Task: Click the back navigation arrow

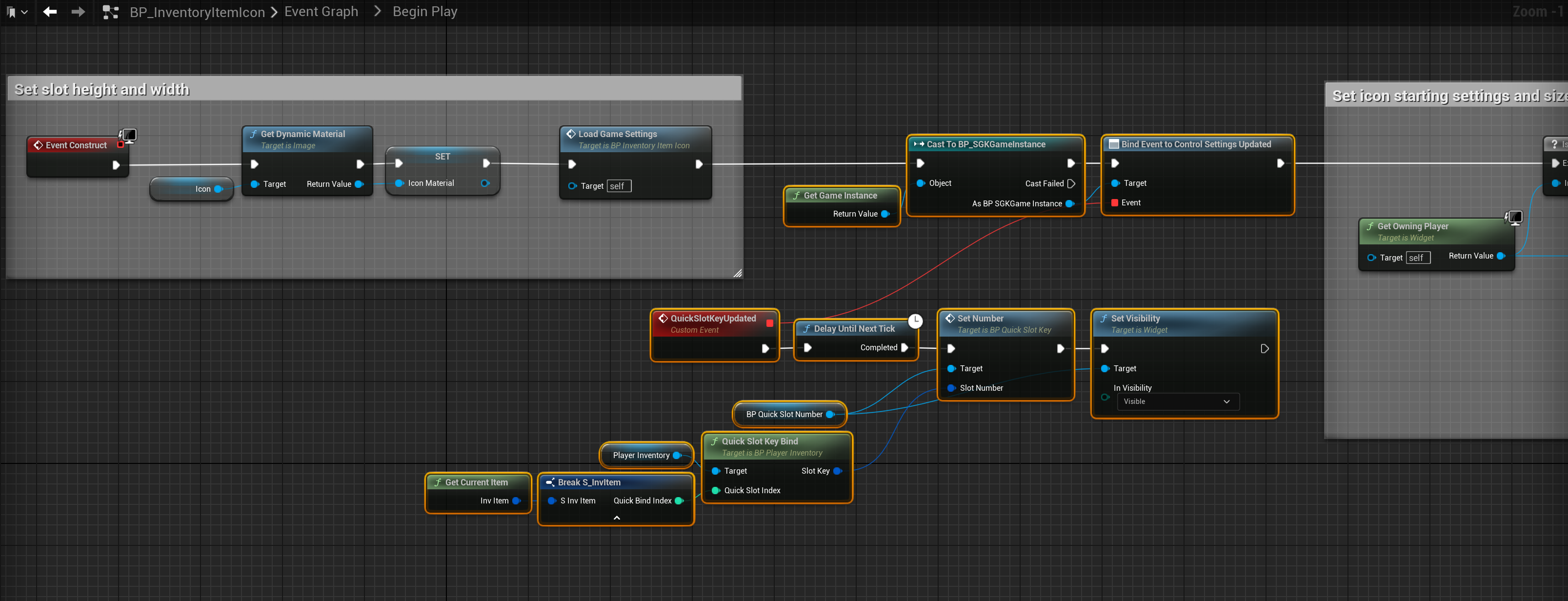Action: click(x=50, y=12)
